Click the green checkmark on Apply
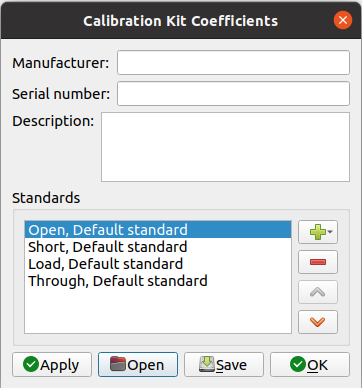The width and height of the screenshot is (362, 388). (x=31, y=364)
